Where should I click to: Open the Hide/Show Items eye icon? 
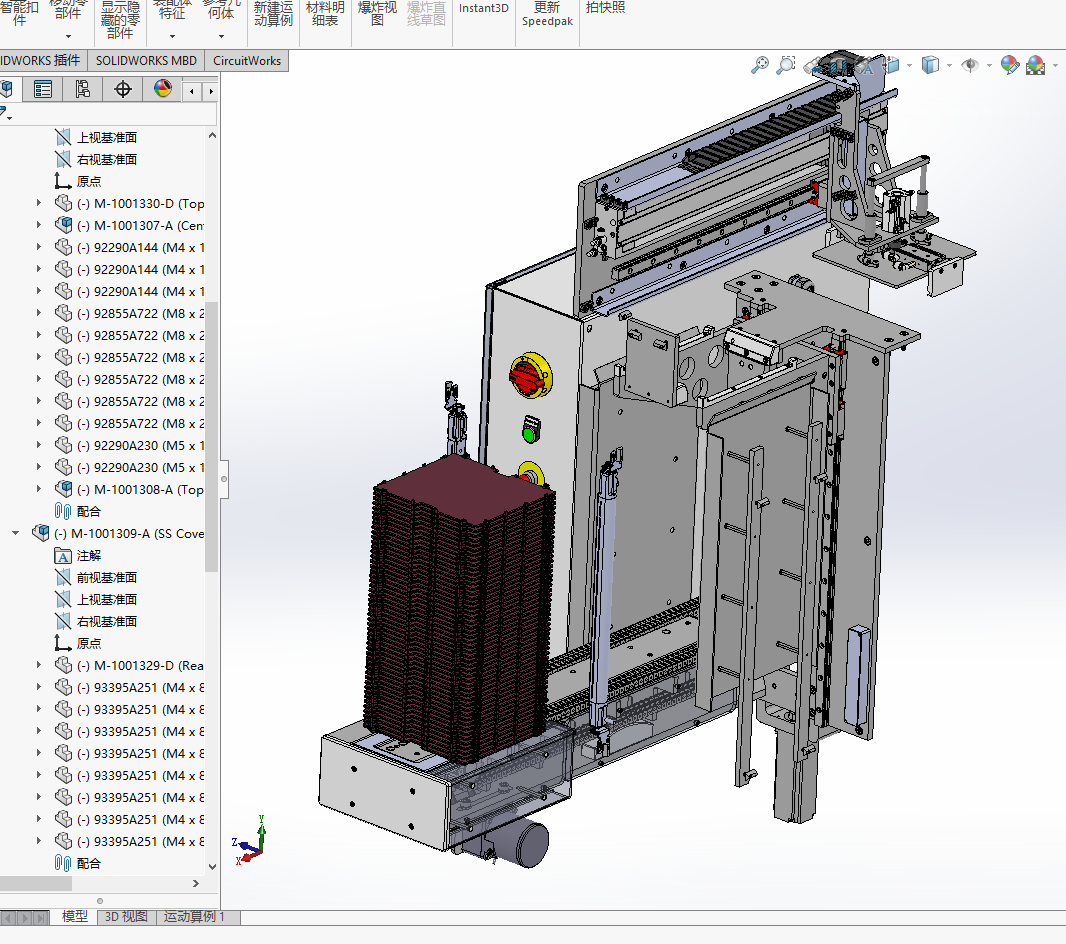(970, 65)
